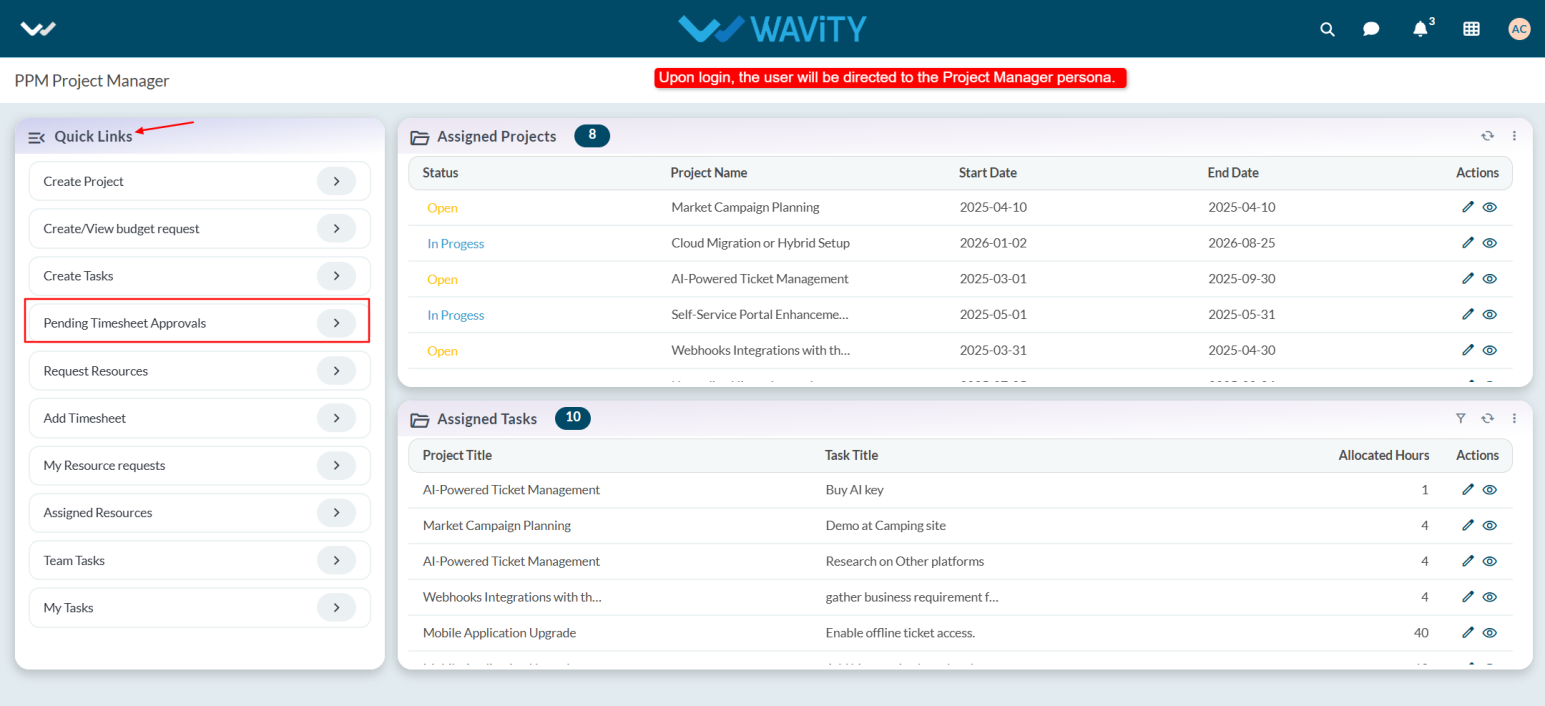Click the PPM Project Manager title

coord(92,81)
